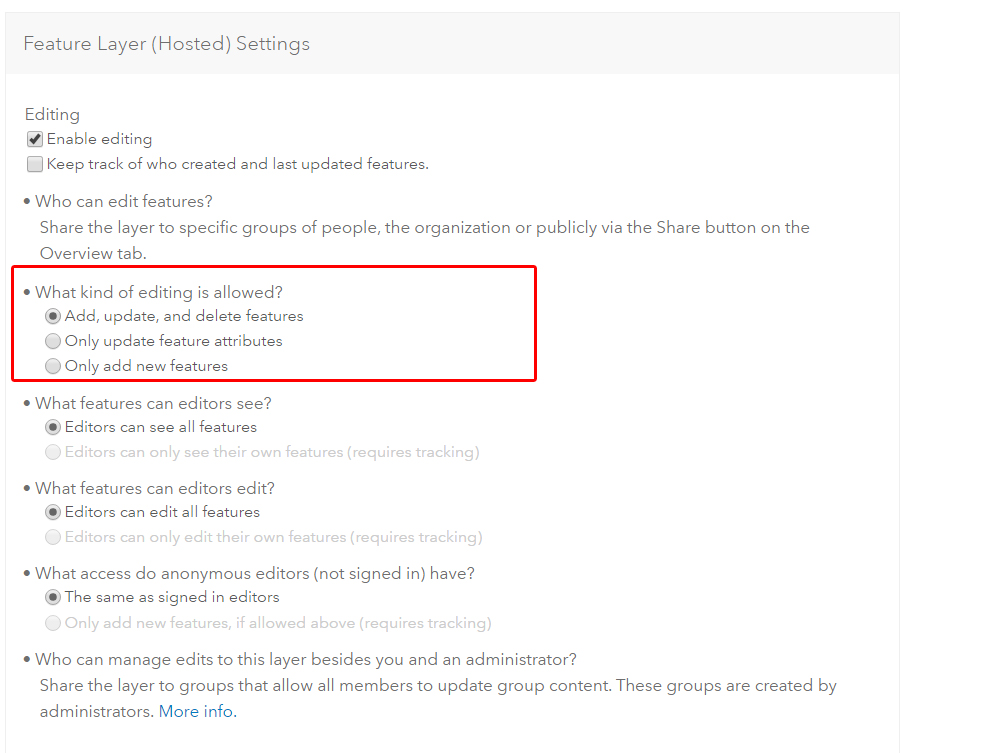The image size is (982, 753).
Task: Click Who can manage edits question text
Action: point(306,659)
